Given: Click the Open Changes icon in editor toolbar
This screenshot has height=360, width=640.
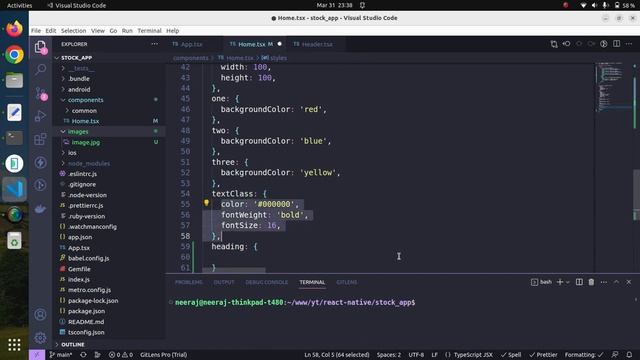Looking at the screenshot, I should (x=554, y=44).
